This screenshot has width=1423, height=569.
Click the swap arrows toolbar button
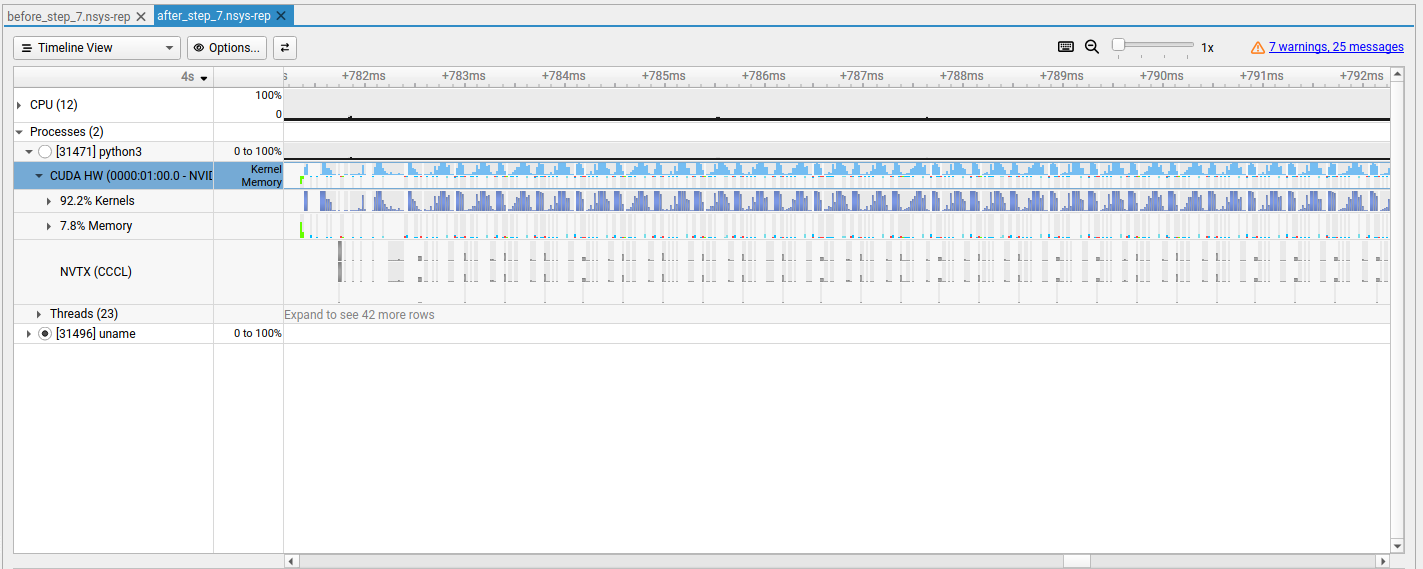285,48
